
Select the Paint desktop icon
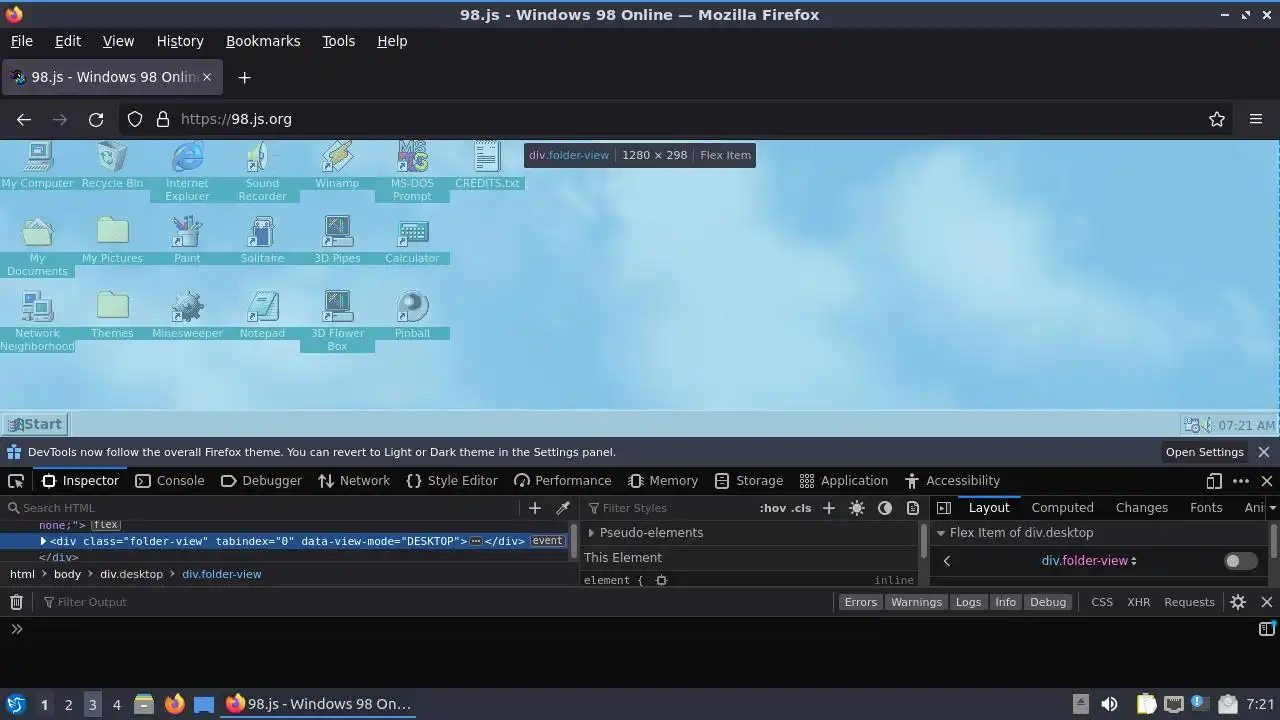[187, 240]
